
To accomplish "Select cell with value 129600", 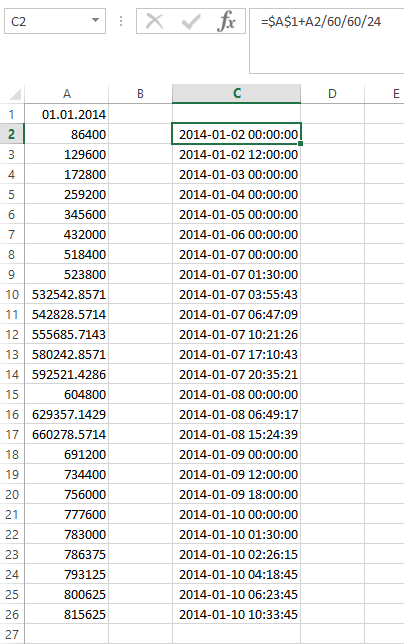I will (67, 154).
